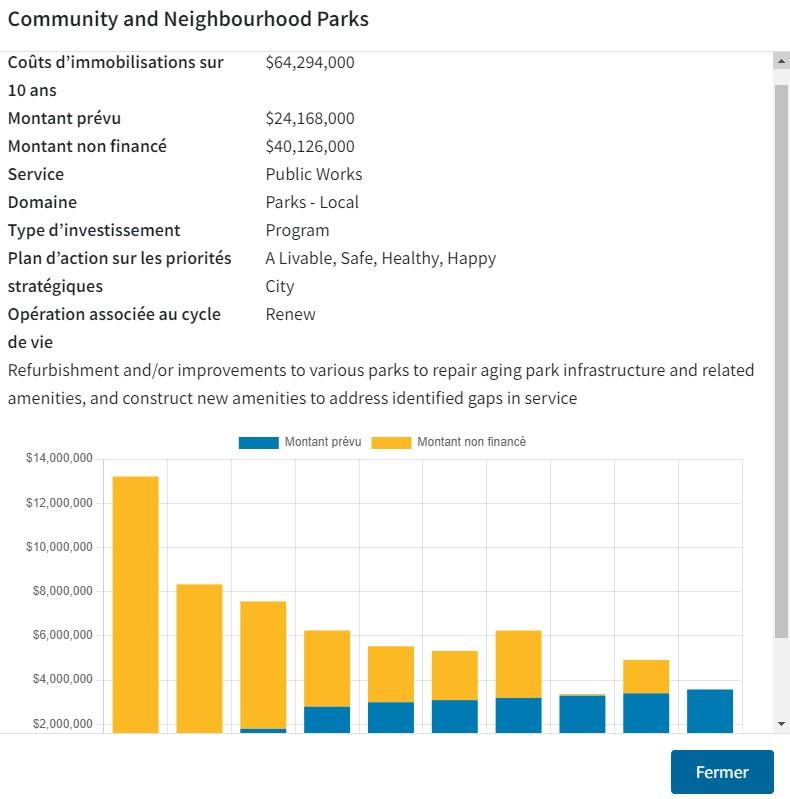Click the $14,000,000 y-axis label

[x=59, y=459]
